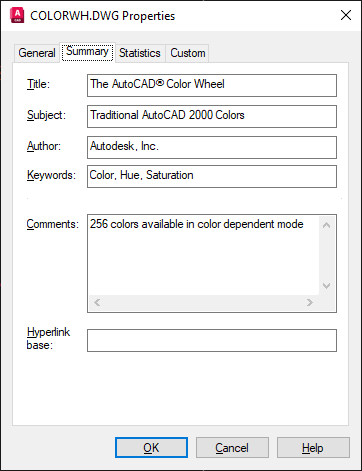Open Help for drawing properties

coord(313,448)
